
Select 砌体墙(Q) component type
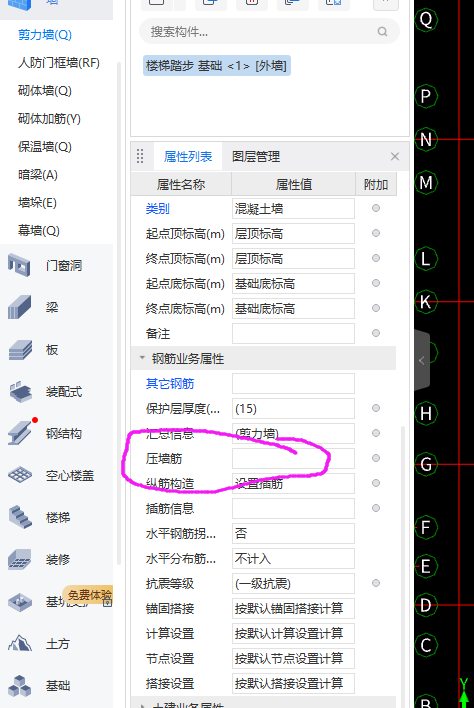45,91
